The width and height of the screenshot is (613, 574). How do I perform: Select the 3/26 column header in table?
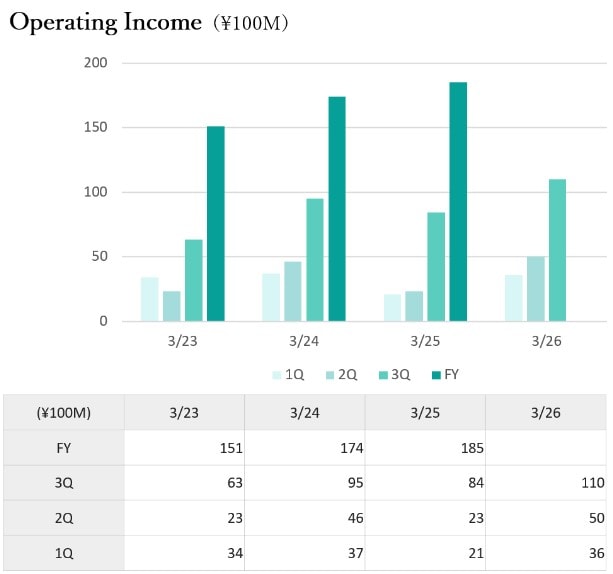coord(545,412)
